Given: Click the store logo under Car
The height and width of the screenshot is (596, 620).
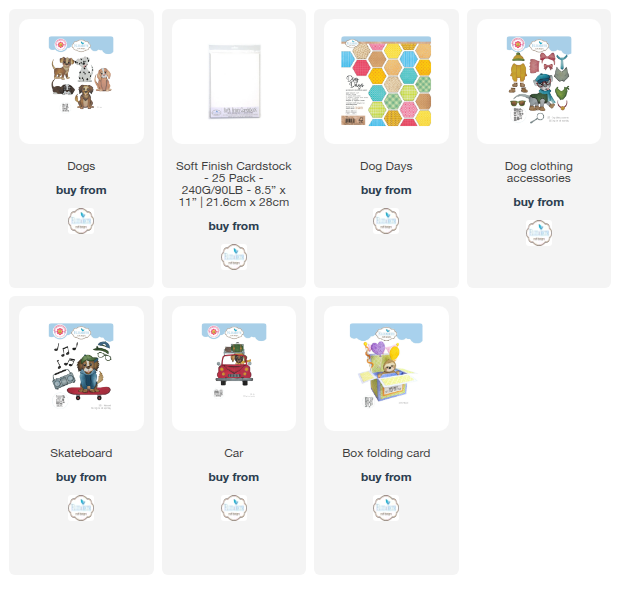Looking at the screenshot, I should click(234, 508).
